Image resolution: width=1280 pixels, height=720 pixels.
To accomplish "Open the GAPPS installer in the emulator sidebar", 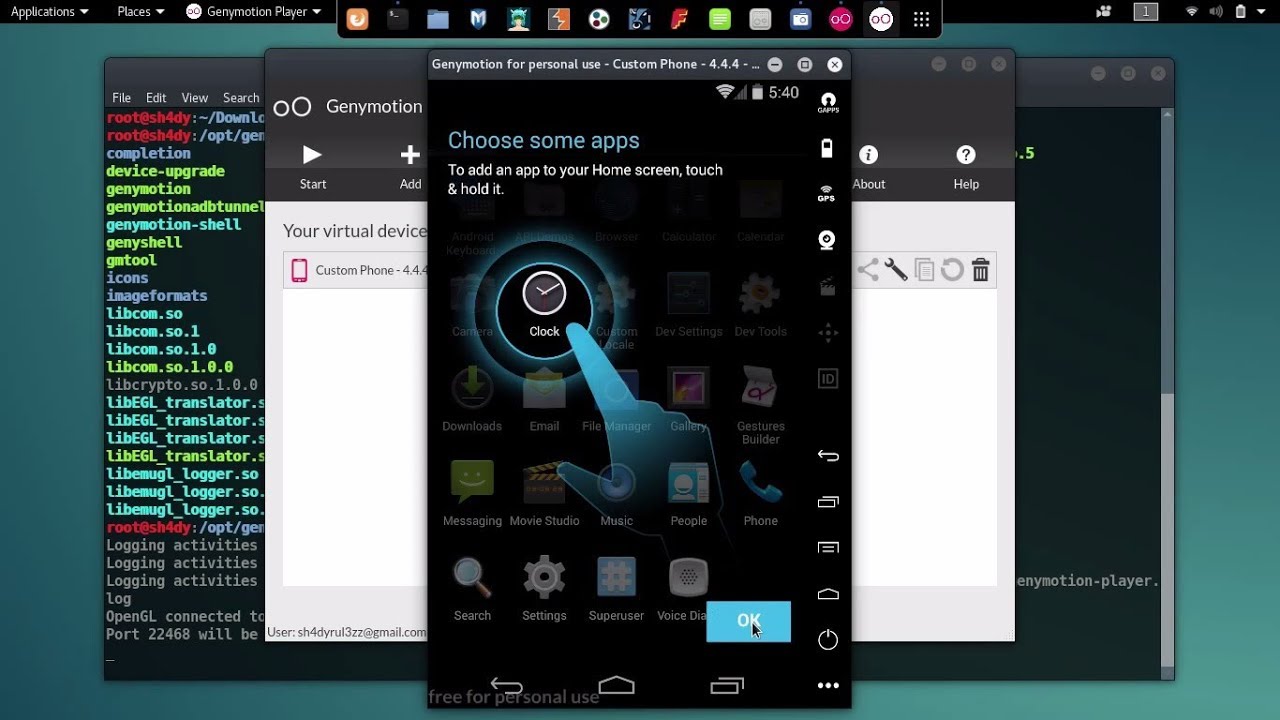I will 827,101.
